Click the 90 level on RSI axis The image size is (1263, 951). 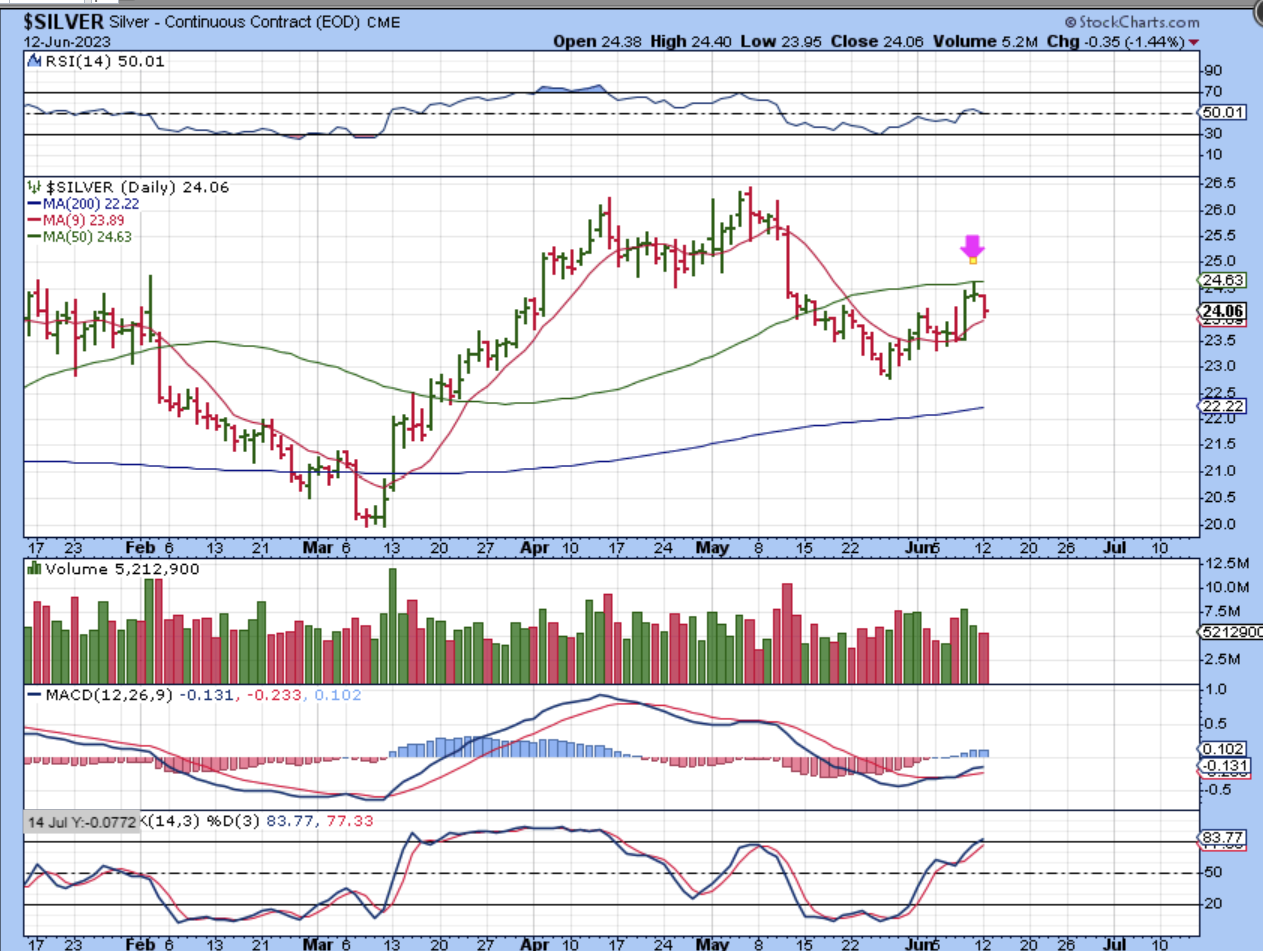click(1215, 71)
